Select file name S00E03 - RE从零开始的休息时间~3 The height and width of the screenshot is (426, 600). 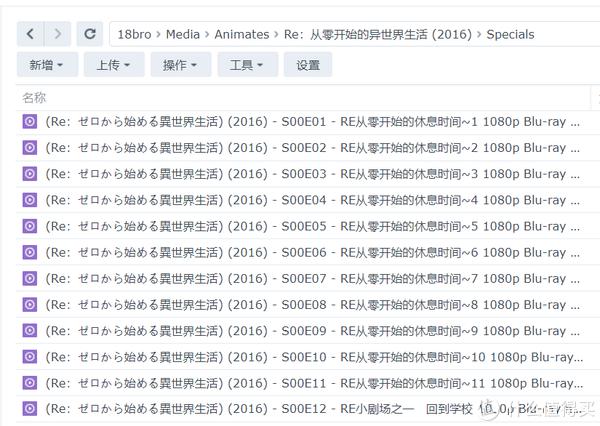313,174
